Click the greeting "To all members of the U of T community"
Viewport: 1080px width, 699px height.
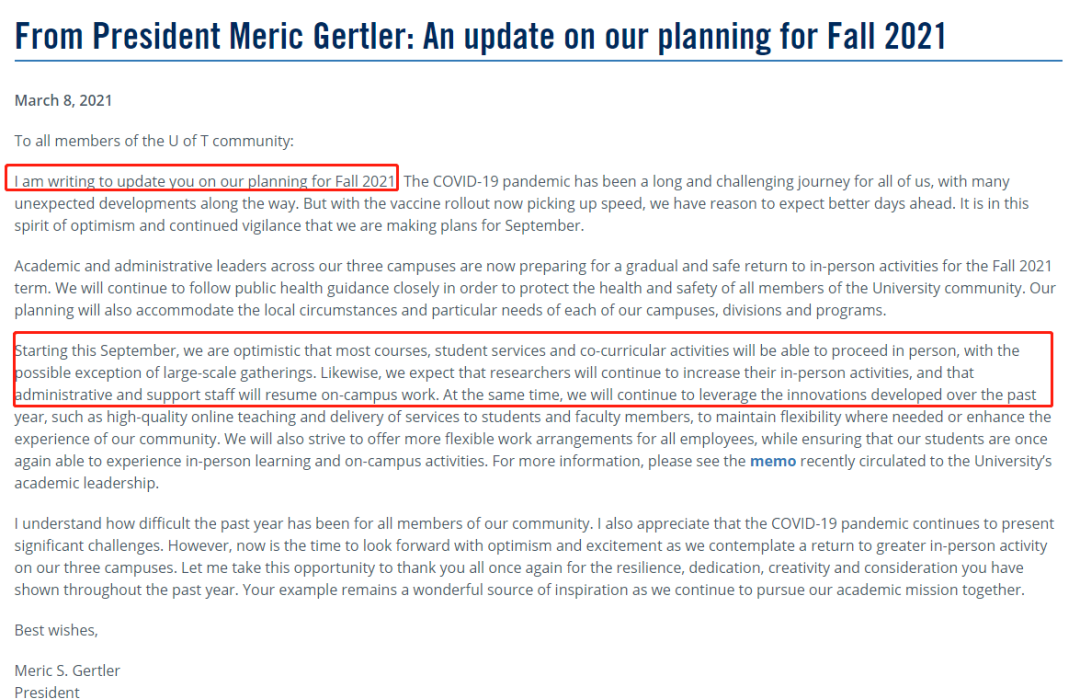click(154, 140)
